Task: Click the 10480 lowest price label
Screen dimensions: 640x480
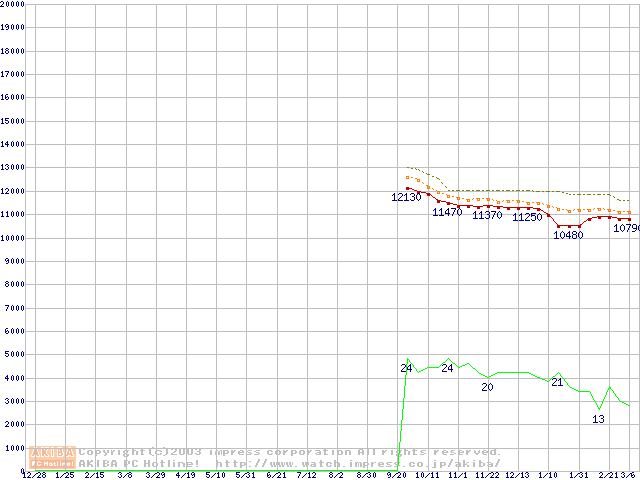Action: 568,235
